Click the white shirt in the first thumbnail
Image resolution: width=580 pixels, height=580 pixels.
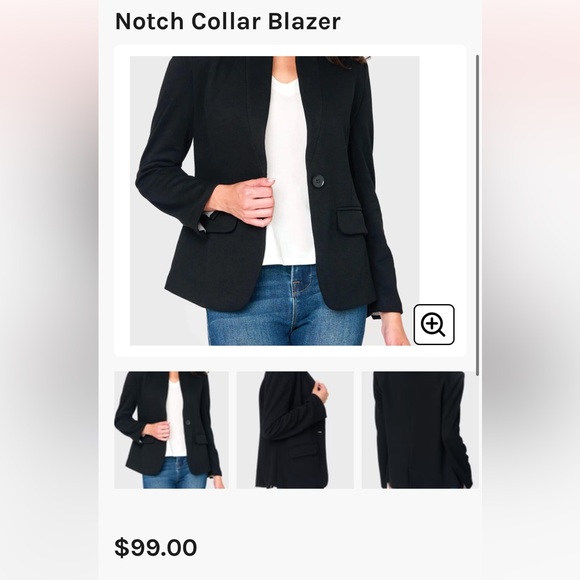pyautogui.click(x=175, y=418)
